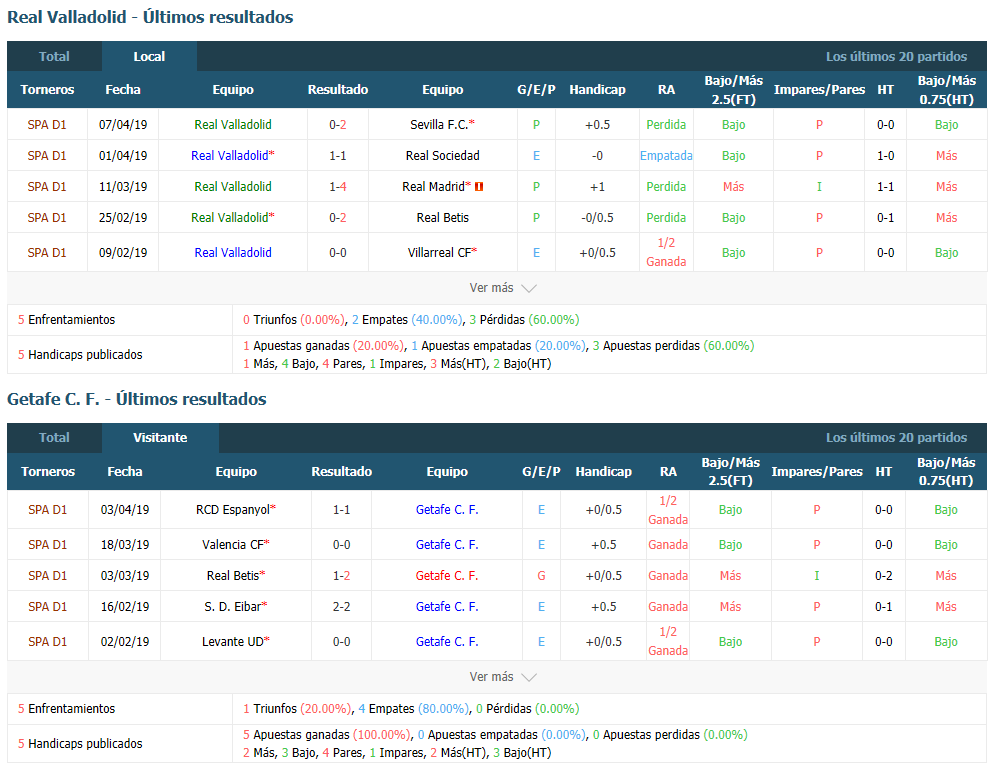The image size is (994, 768).
Task: Click SPA D1 in the 02/02/19 row
Action: (x=48, y=642)
